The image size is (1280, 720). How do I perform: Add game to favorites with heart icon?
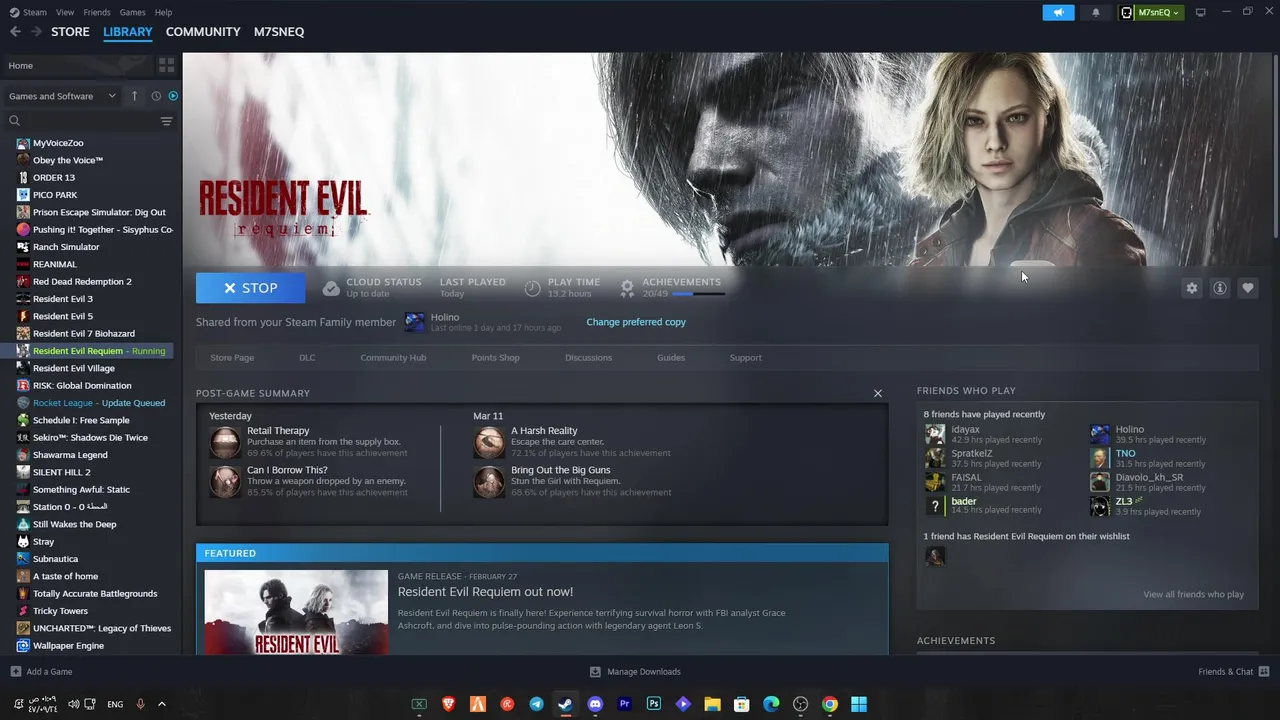[x=1248, y=288]
